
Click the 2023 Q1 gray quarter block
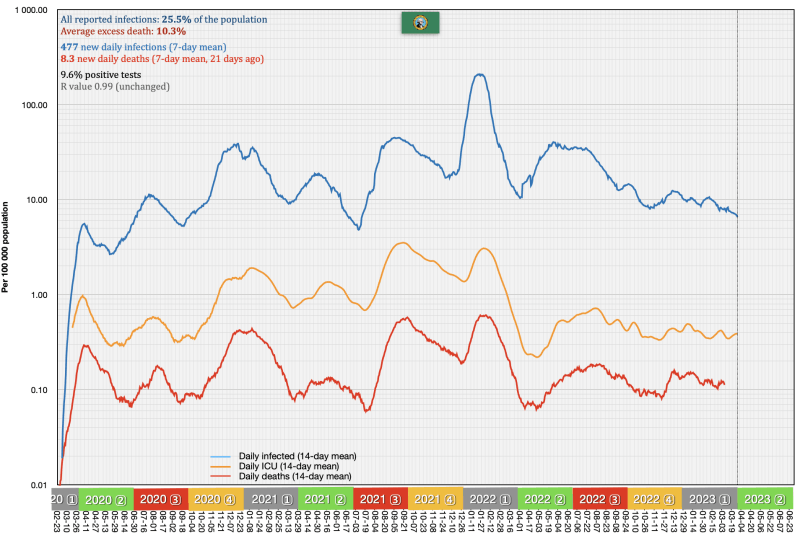pos(710,499)
